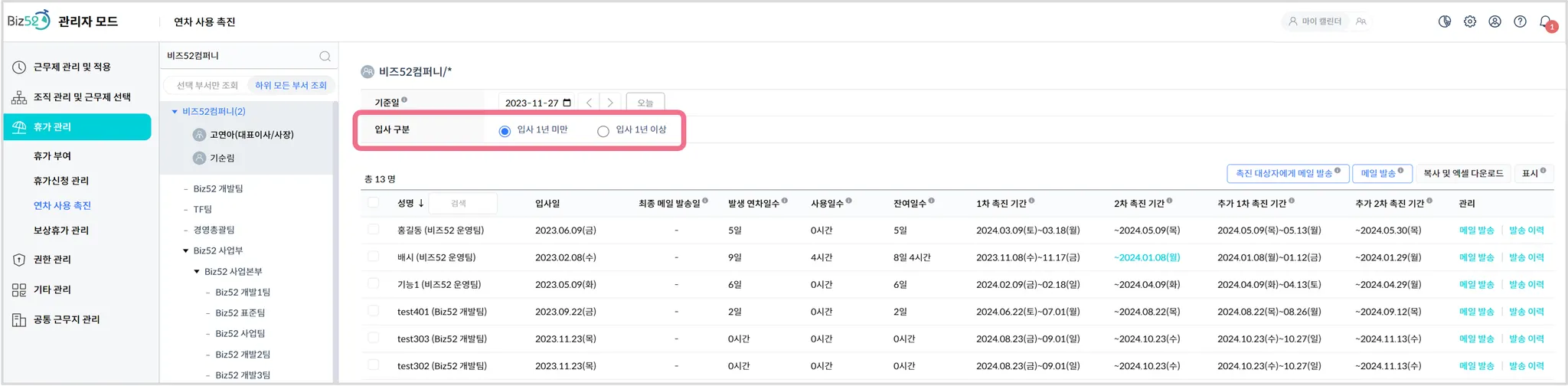1568x386 pixels.
Task: Collapse the Biz52 사업부 tree node
Action: point(185,250)
